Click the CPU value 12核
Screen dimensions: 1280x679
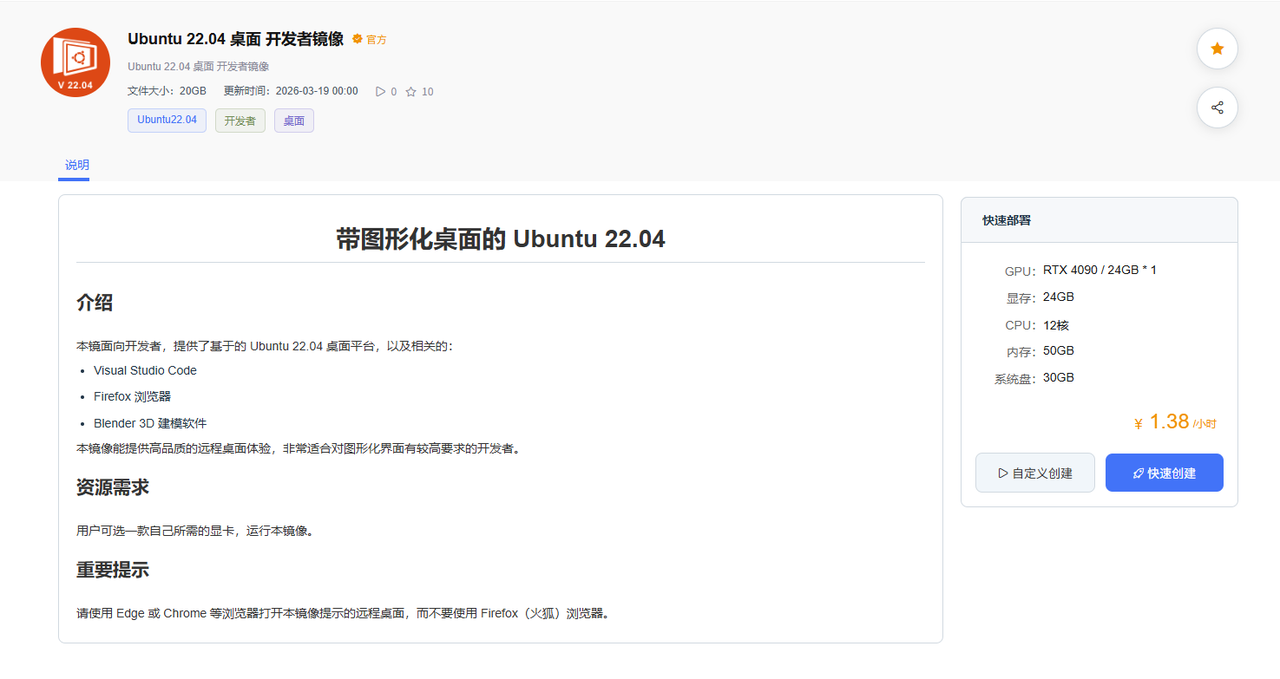click(x=1056, y=325)
